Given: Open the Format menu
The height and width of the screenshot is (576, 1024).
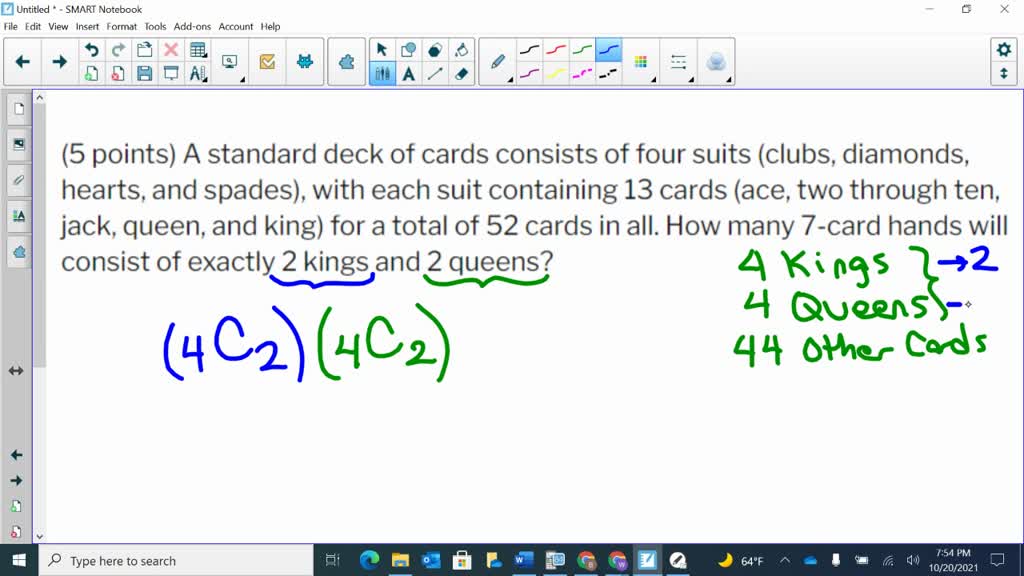Looking at the screenshot, I should tap(121, 27).
